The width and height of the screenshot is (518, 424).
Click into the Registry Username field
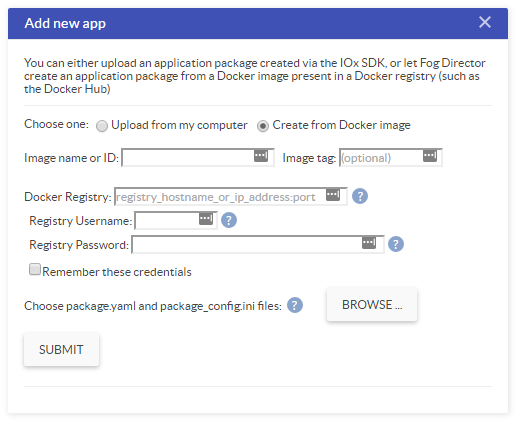176,221
